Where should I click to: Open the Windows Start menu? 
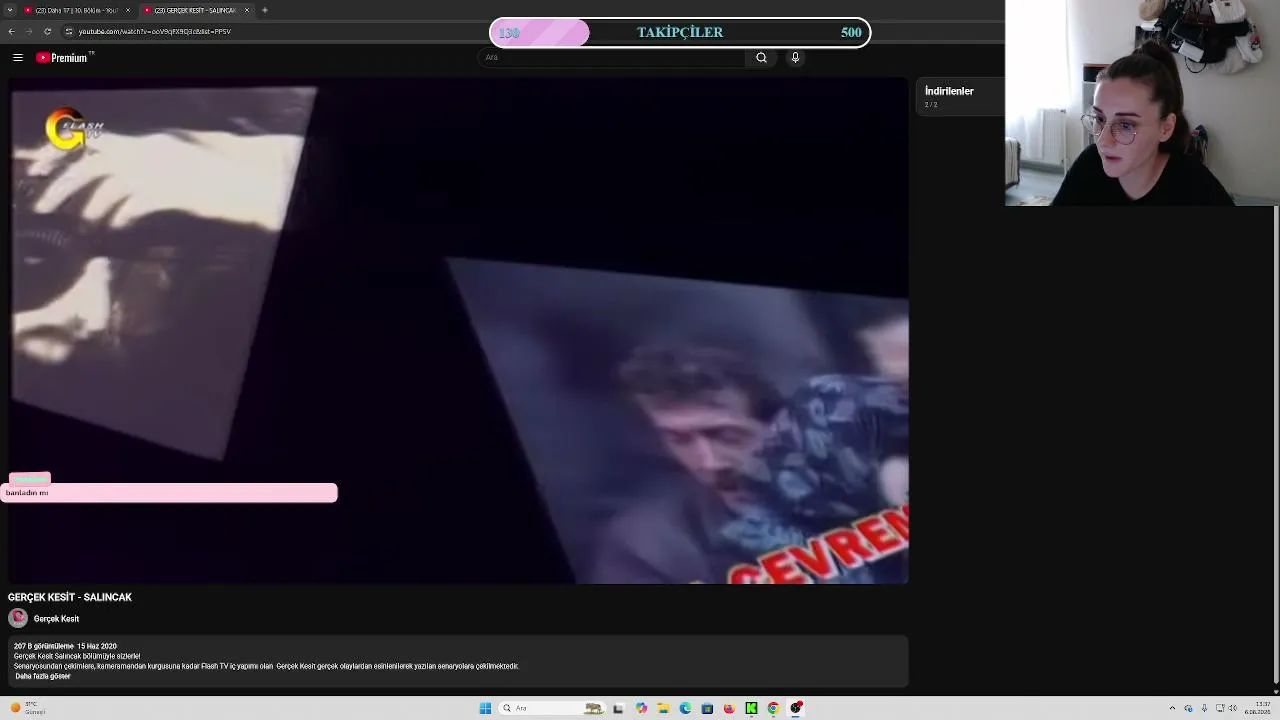[485, 708]
